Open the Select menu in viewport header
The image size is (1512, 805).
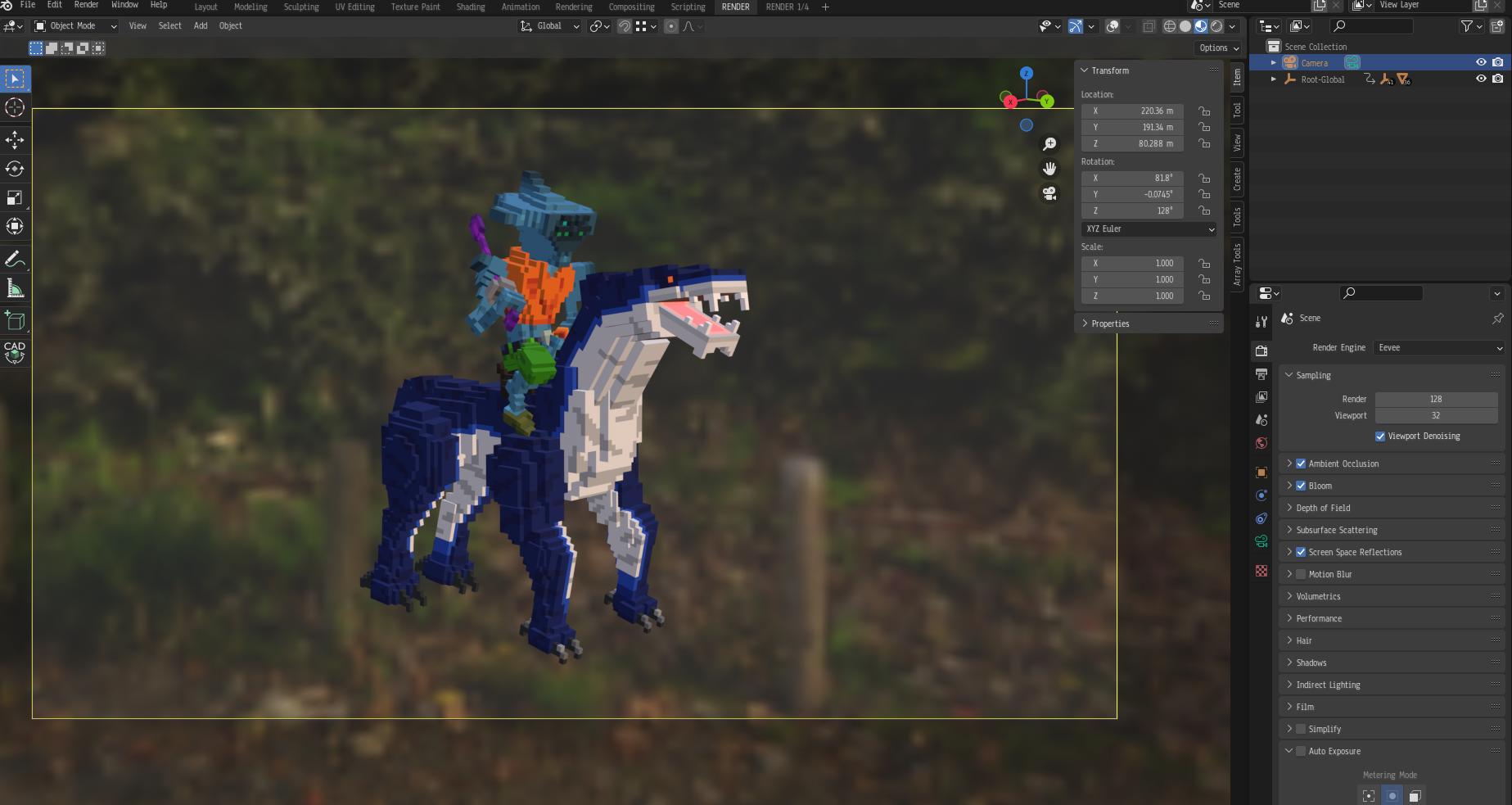click(170, 26)
